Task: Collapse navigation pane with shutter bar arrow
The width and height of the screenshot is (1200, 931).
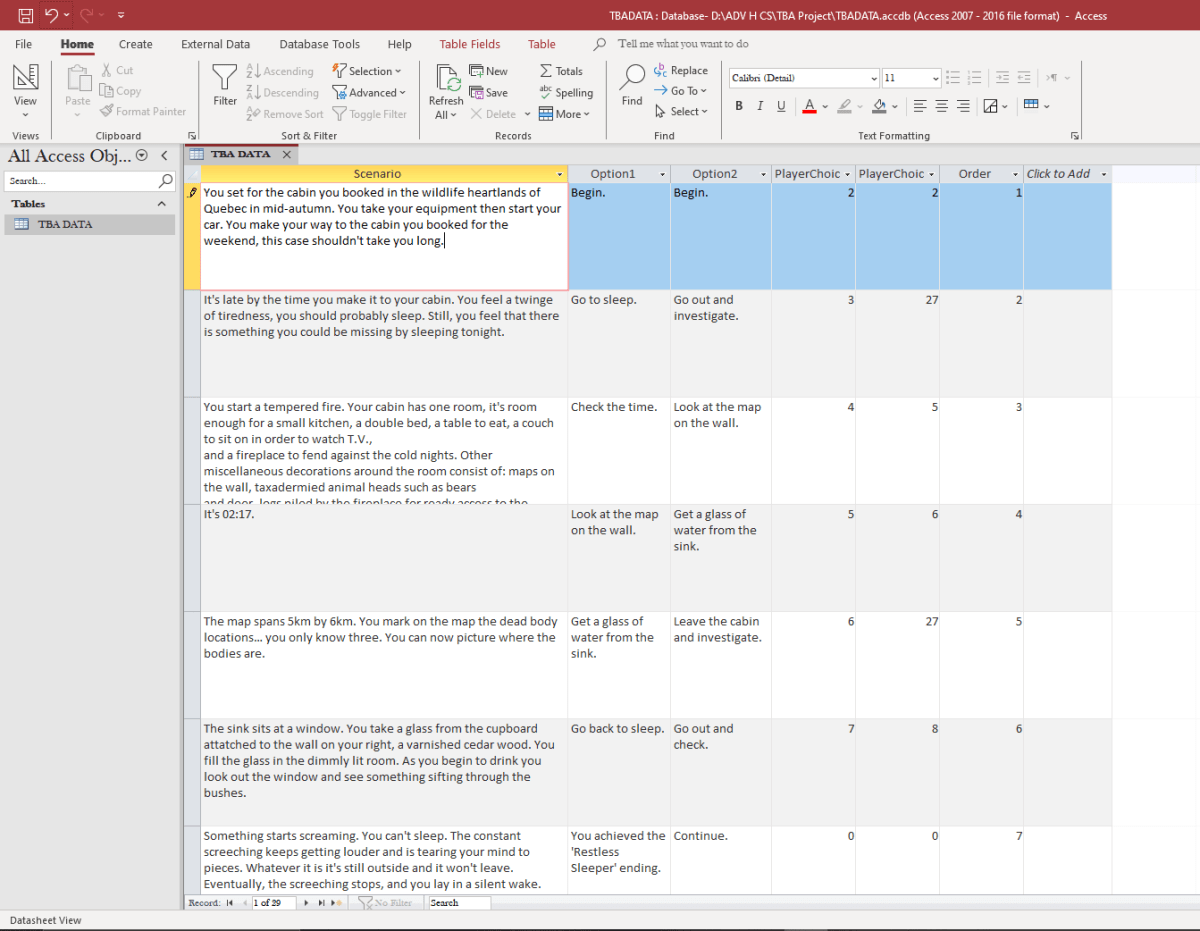Action: [x=164, y=155]
